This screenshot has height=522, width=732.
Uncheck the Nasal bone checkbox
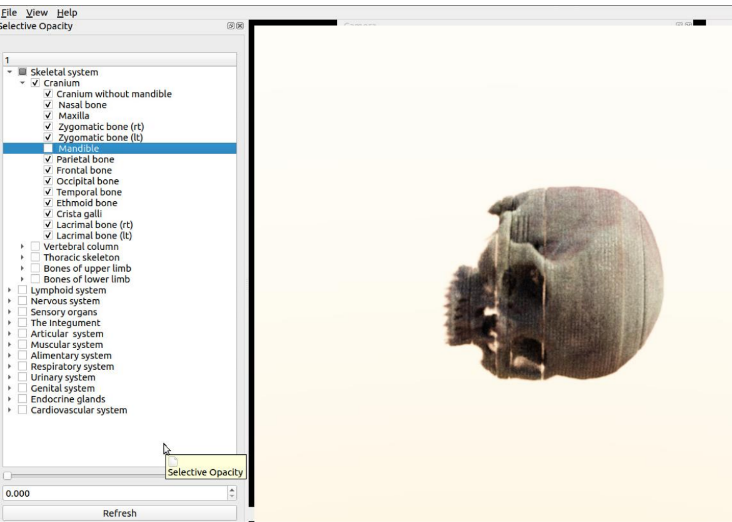pyautogui.click(x=48, y=105)
